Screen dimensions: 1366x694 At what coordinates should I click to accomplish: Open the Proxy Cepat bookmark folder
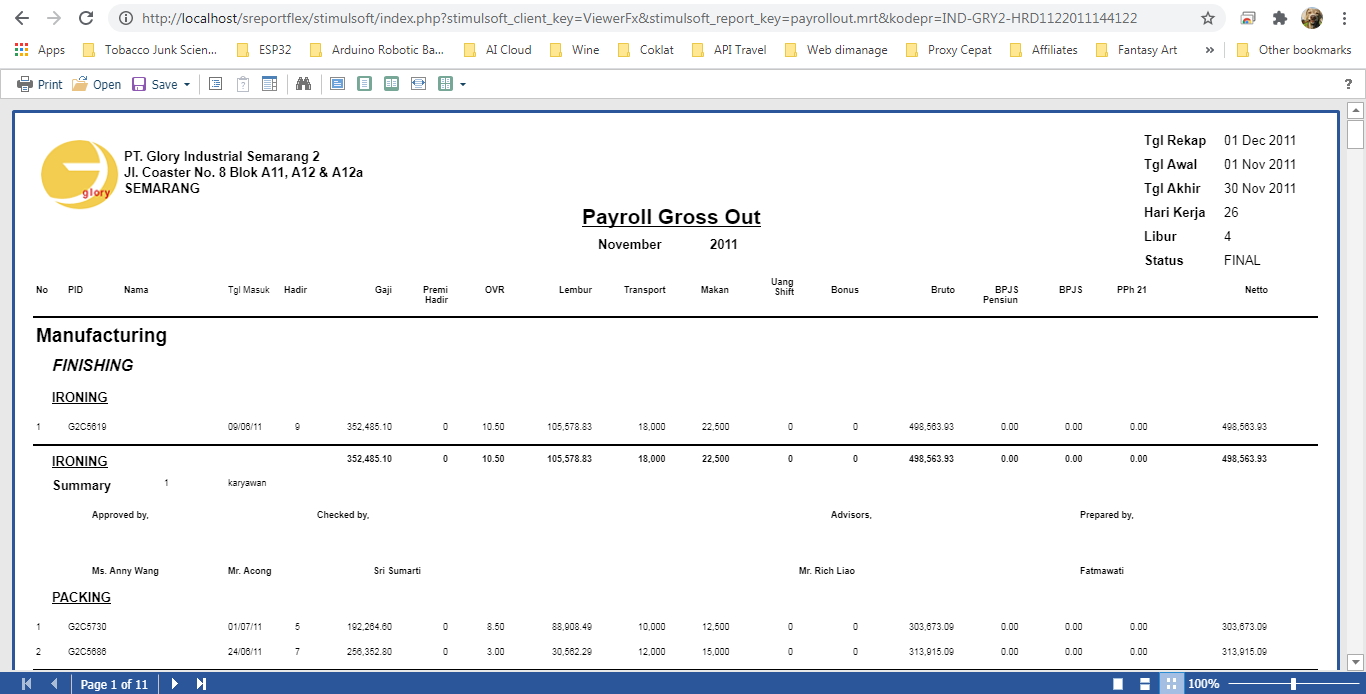(949, 49)
